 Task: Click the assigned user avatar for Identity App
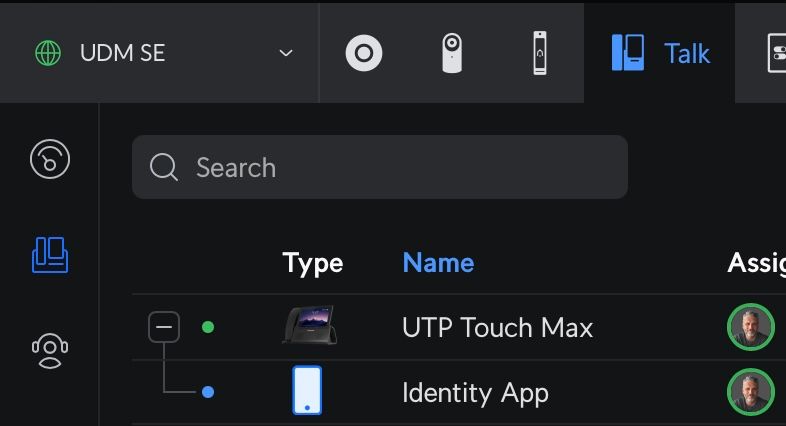pyautogui.click(x=750, y=392)
